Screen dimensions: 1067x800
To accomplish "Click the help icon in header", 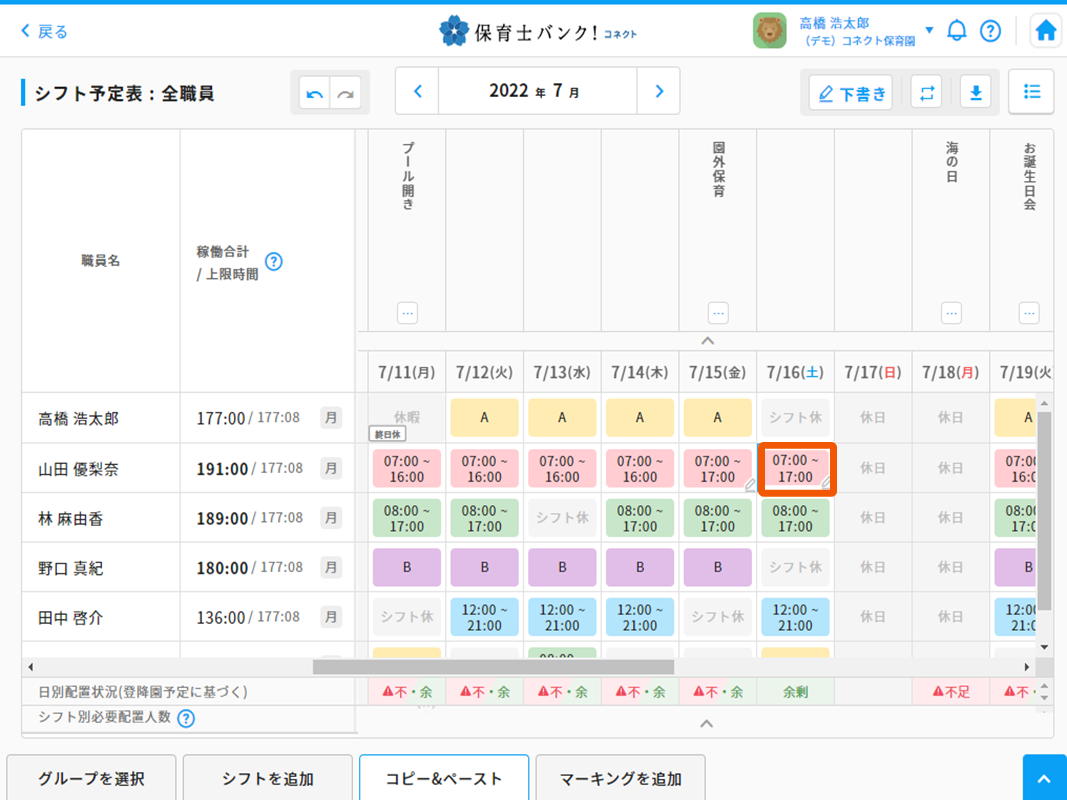I will click(x=990, y=31).
